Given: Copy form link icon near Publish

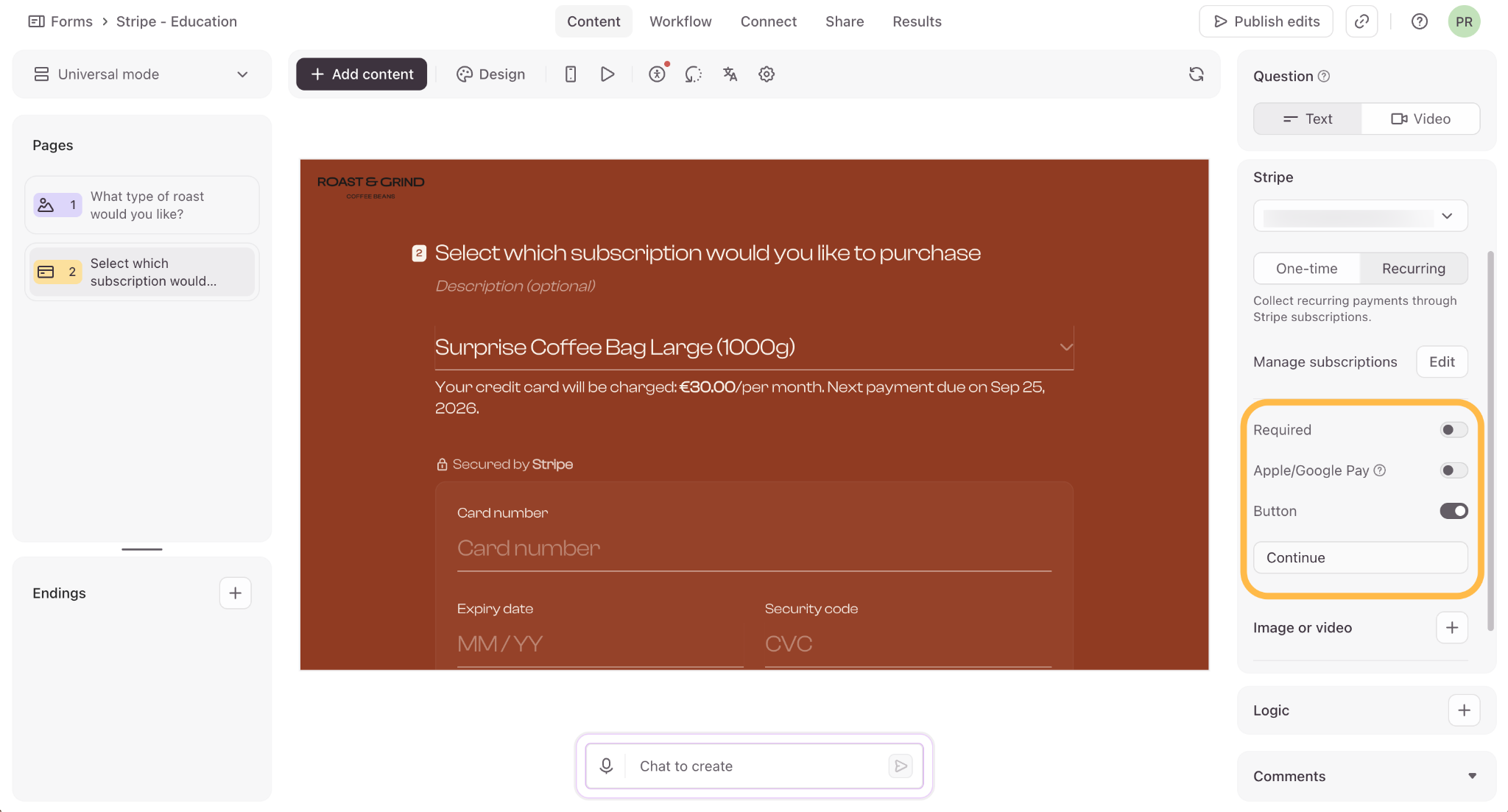Looking at the screenshot, I should pyautogui.click(x=1361, y=21).
